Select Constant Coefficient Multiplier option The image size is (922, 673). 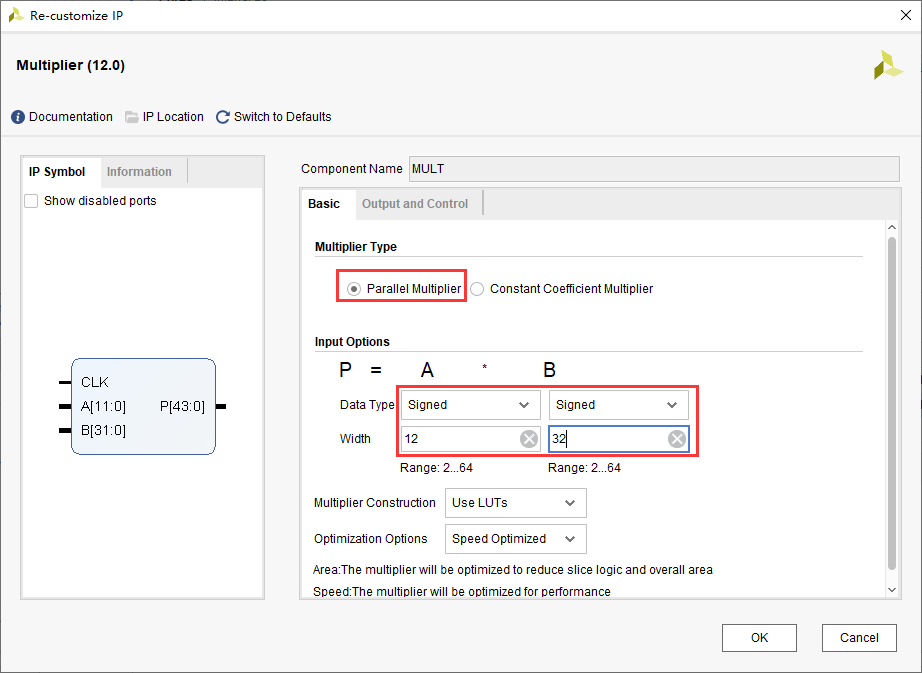pos(477,289)
